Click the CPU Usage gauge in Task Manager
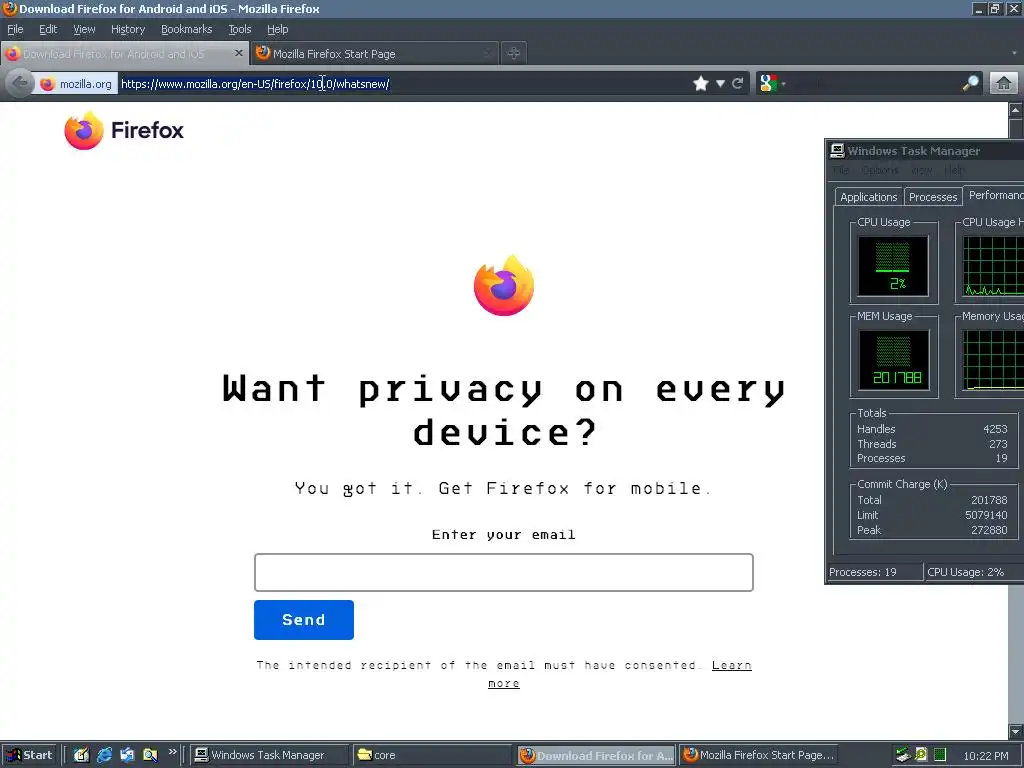The height and width of the screenshot is (768, 1024). 893,266
